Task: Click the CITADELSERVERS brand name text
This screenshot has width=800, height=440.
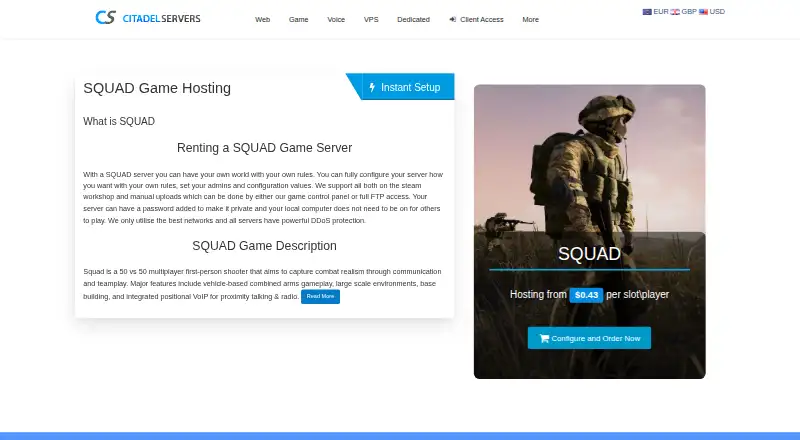Action: (x=161, y=19)
